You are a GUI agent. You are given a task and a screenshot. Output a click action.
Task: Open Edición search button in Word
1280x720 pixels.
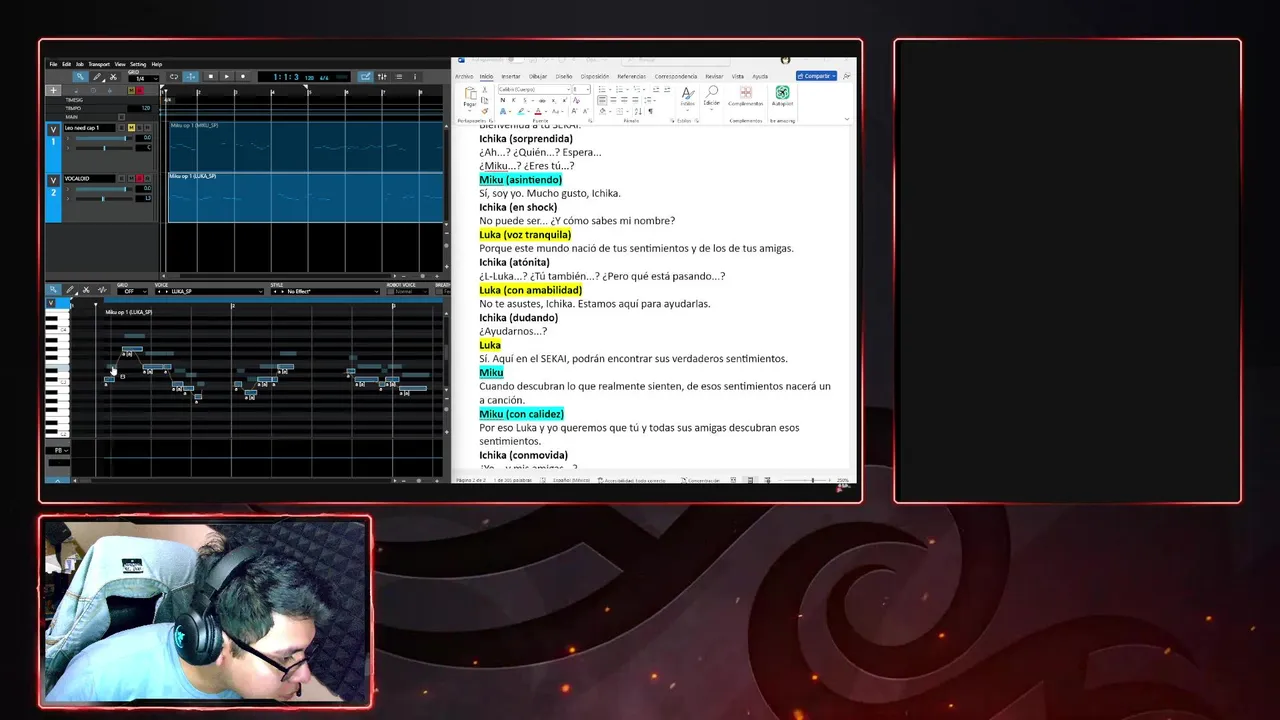[x=711, y=96]
